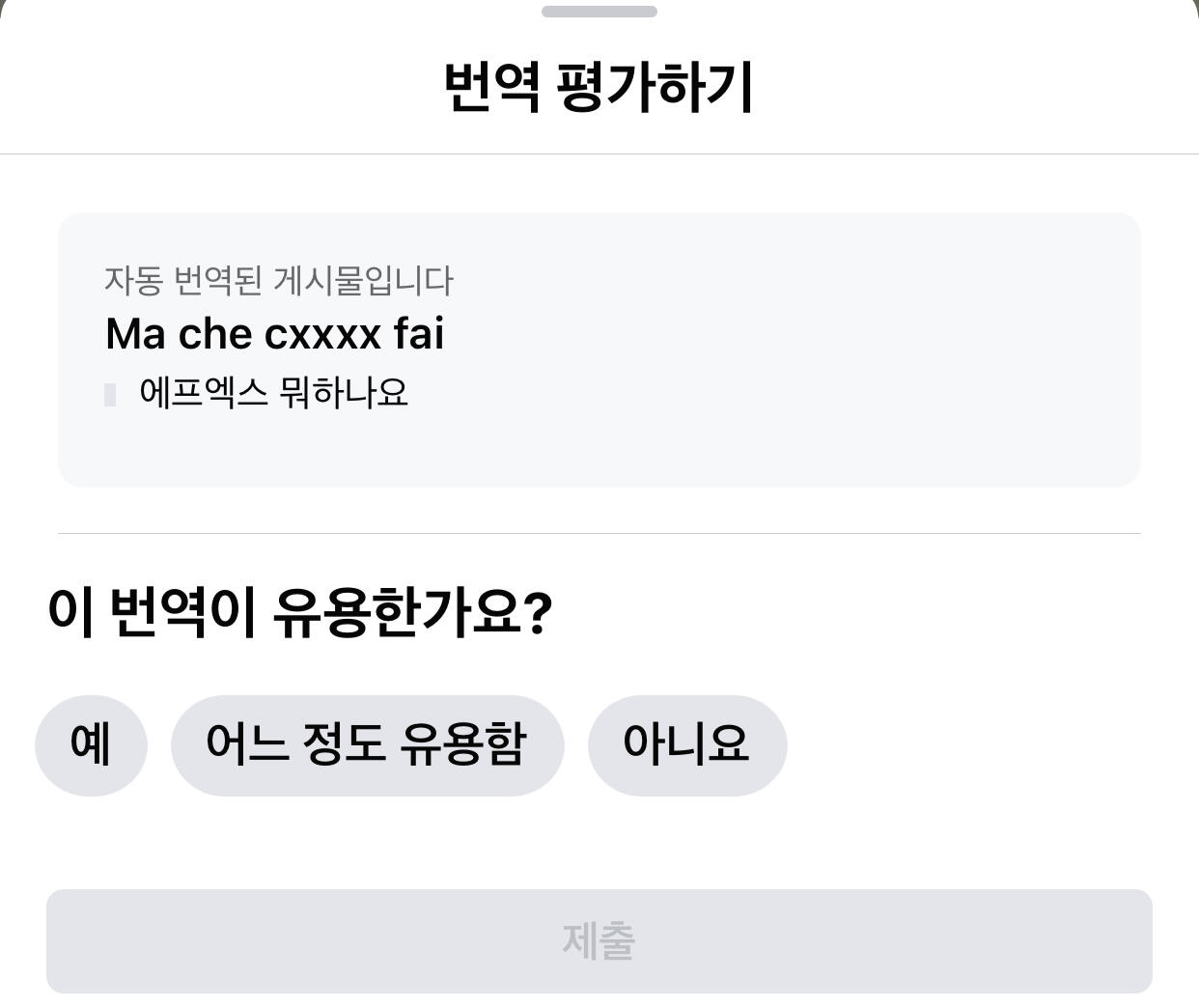The width and height of the screenshot is (1199, 1008).
Task: Select 아니요 as the rating
Action: click(x=686, y=744)
